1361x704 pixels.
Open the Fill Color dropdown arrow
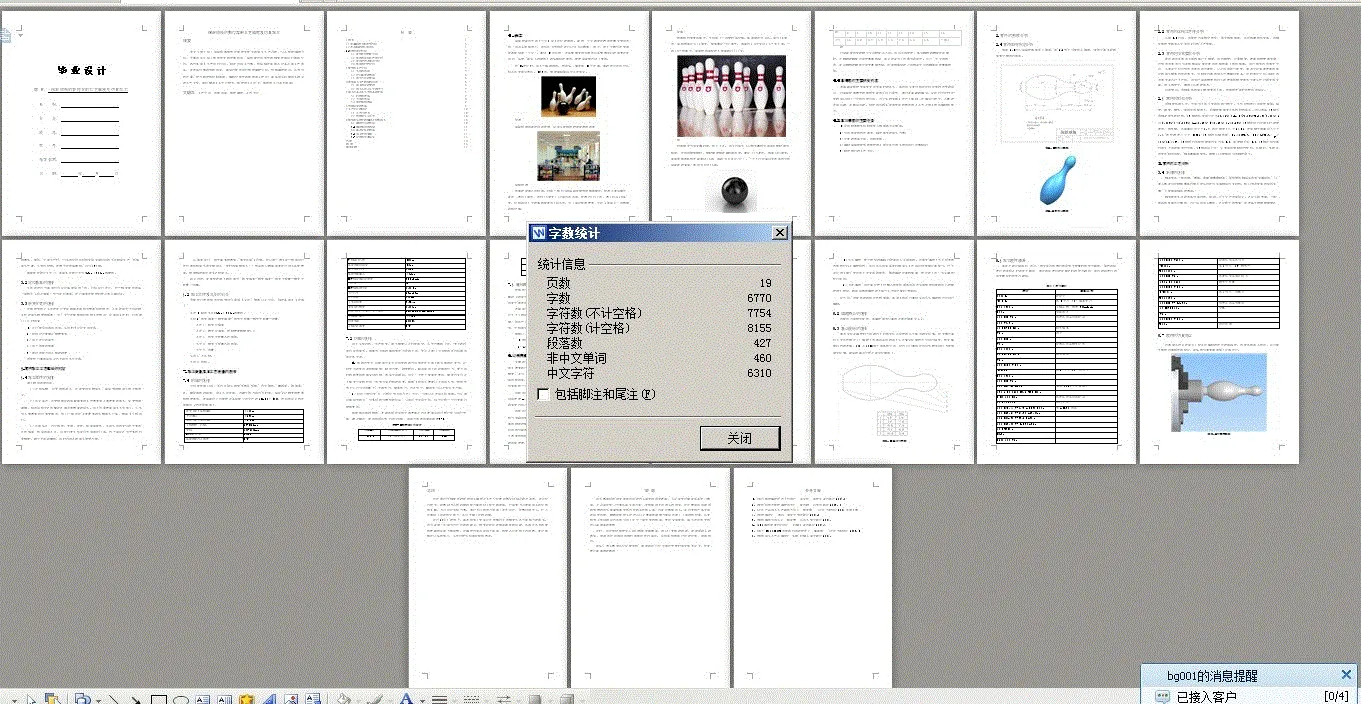coord(357,699)
